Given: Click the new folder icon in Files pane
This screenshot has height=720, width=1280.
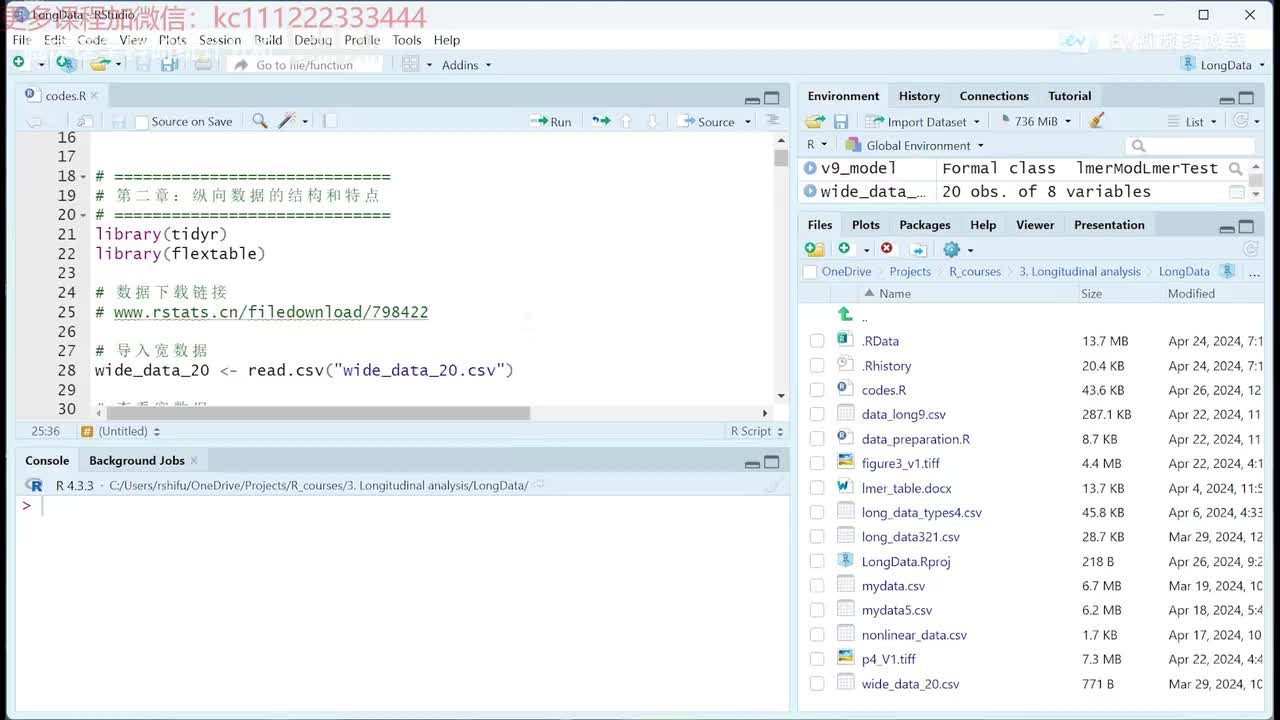Looking at the screenshot, I should click(815, 249).
